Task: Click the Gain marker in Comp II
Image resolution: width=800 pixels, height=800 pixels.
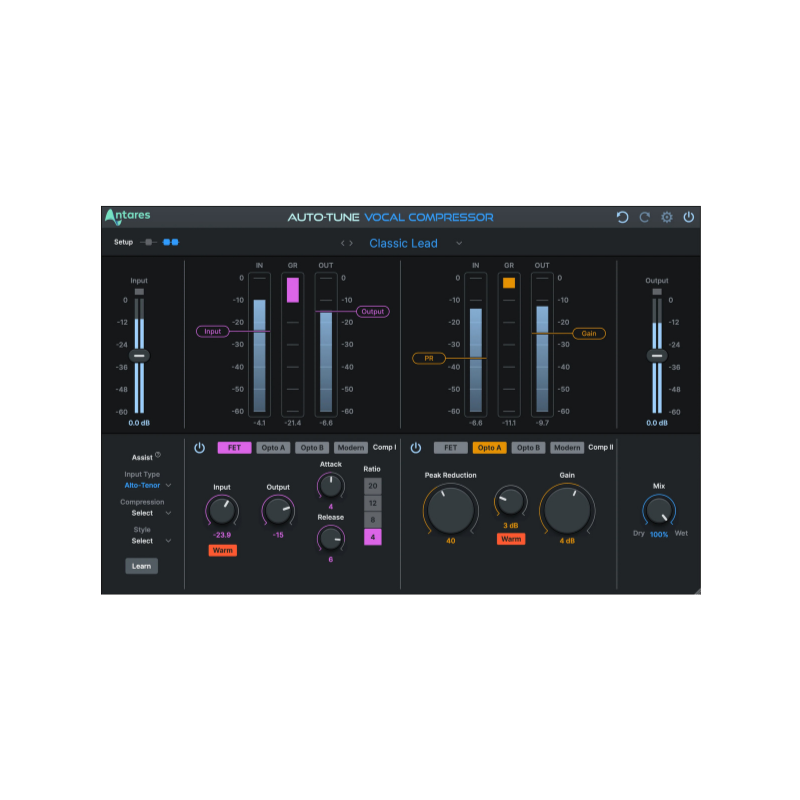Action: (x=589, y=334)
